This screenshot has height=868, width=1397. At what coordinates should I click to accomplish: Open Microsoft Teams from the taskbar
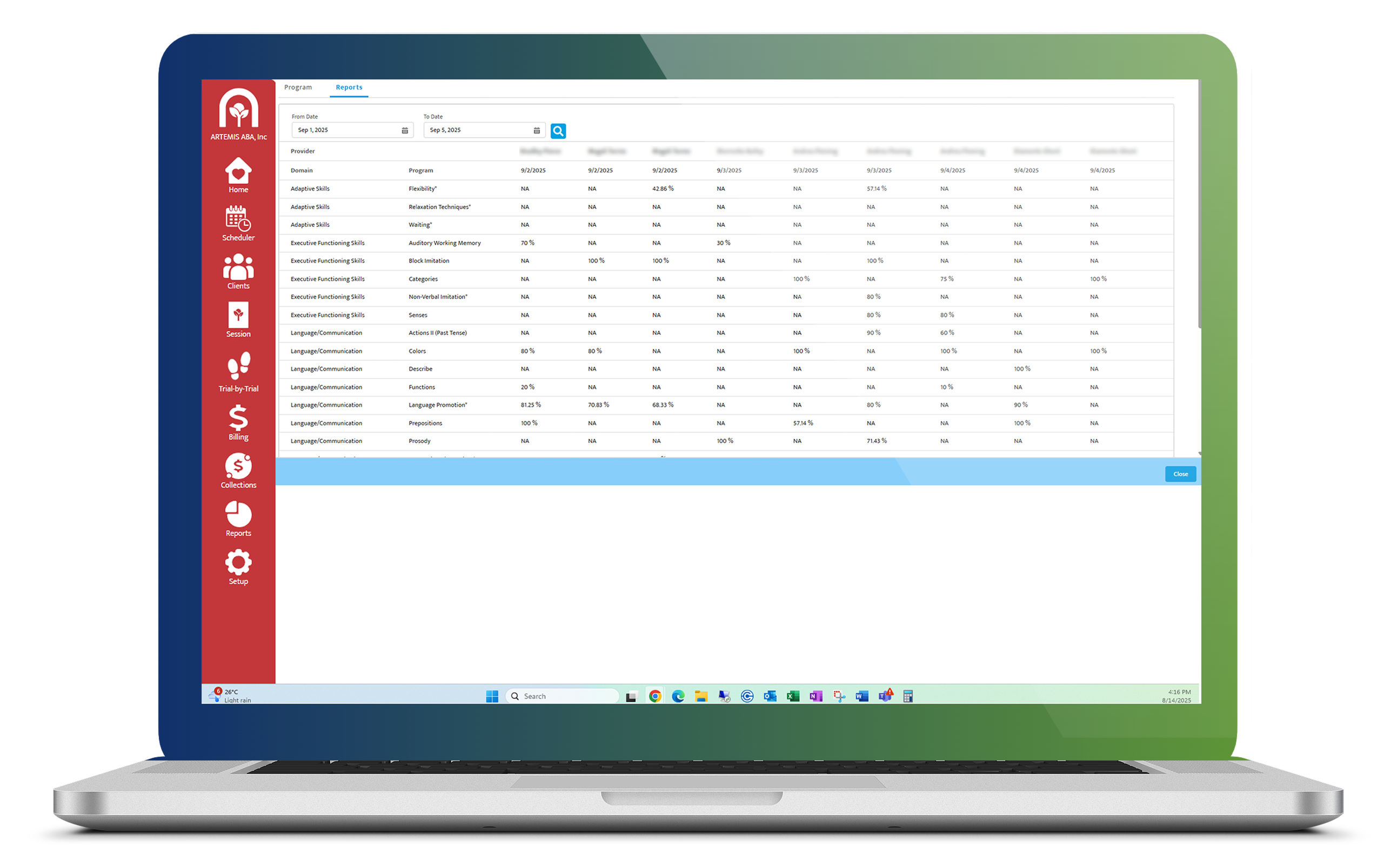click(886, 696)
